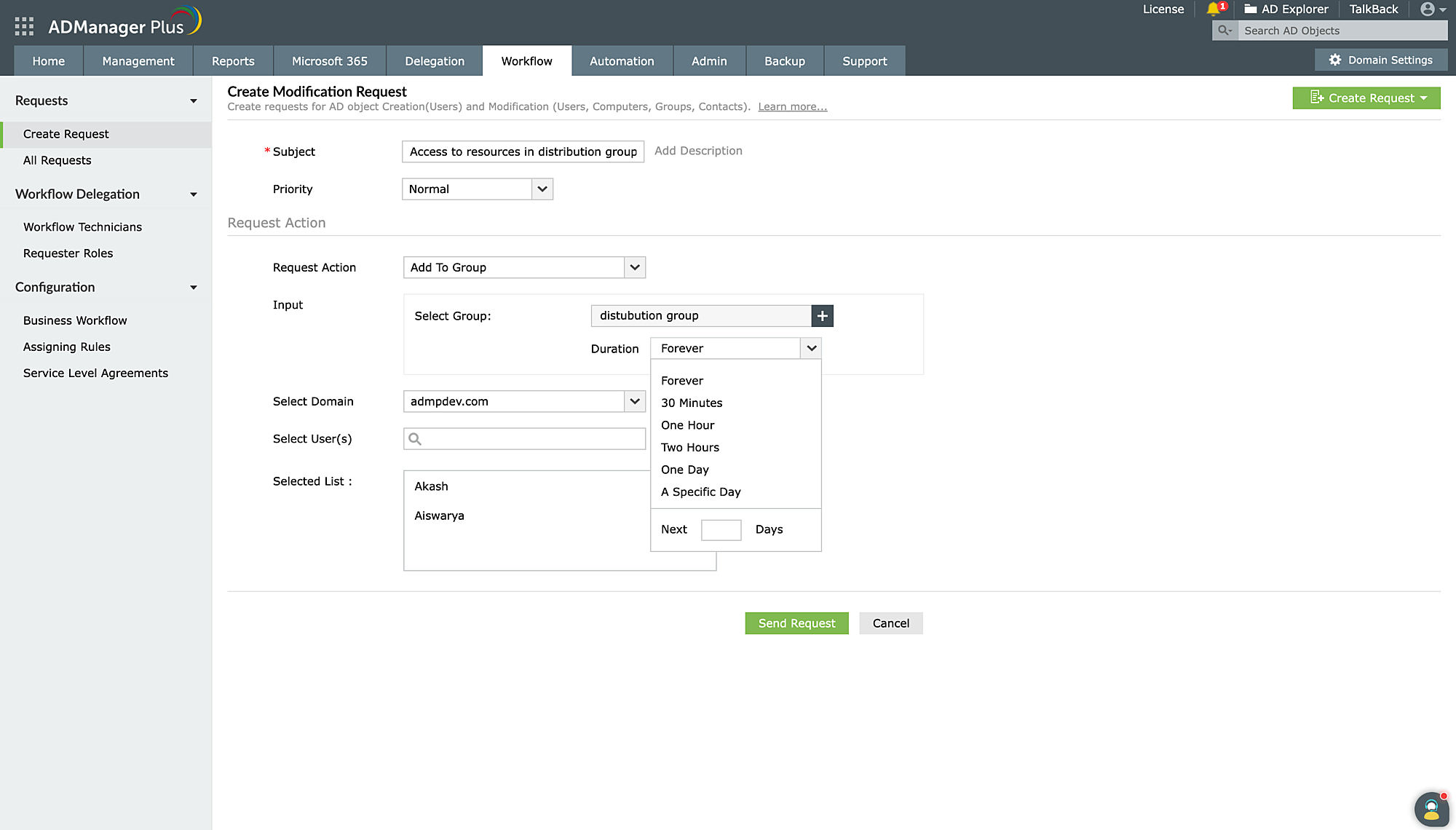The image size is (1456, 830).
Task: Click the Learn more link
Action: coord(792,107)
